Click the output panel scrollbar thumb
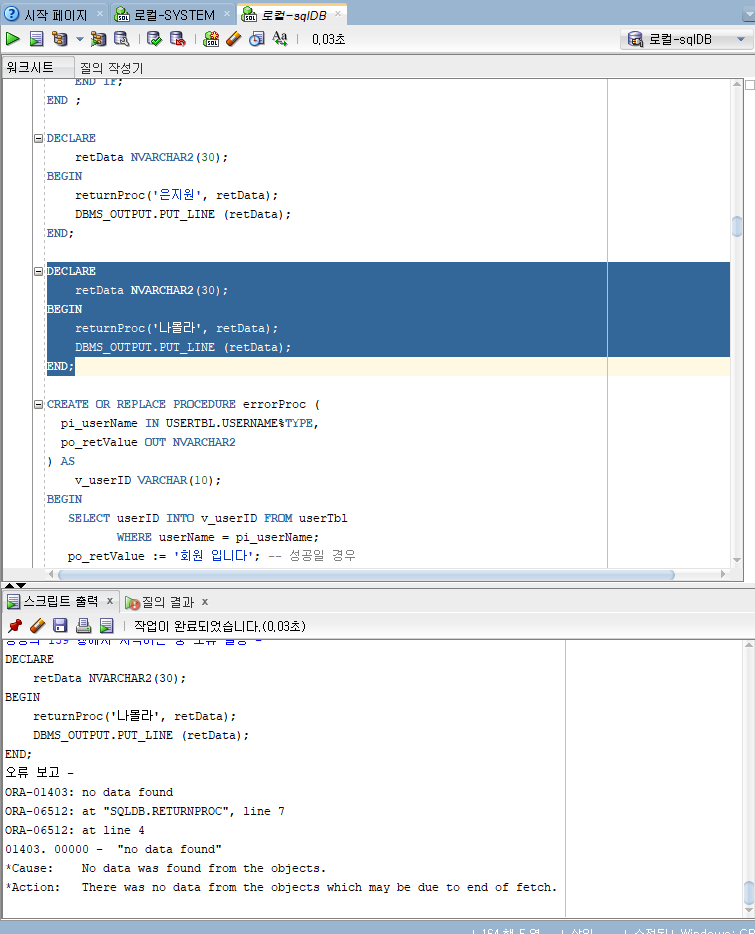The width and height of the screenshot is (755, 934). pos(749,892)
